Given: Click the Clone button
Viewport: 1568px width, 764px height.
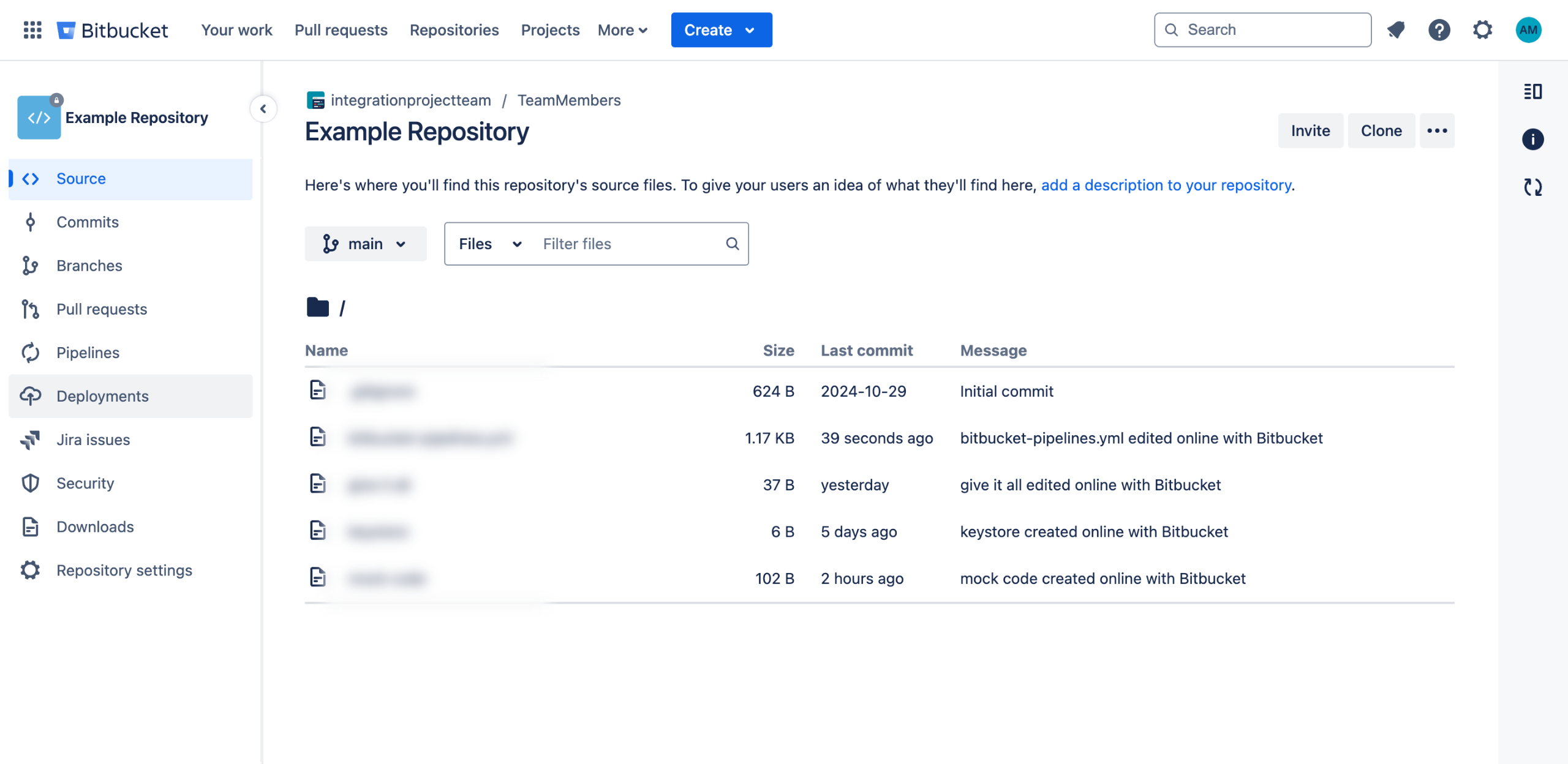Looking at the screenshot, I should point(1381,130).
